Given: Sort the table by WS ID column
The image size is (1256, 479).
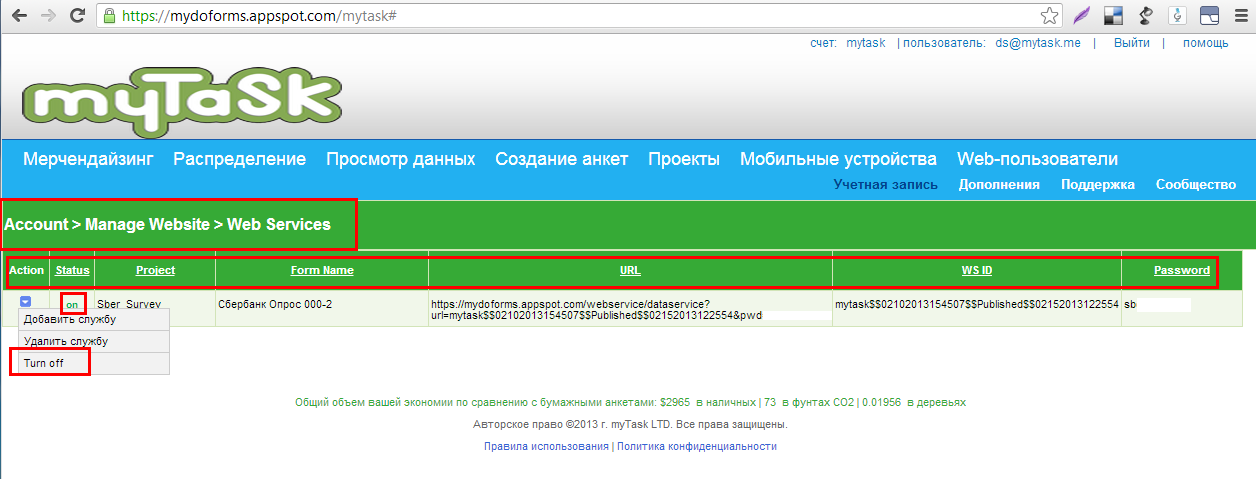Looking at the screenshot, I should 976,270.
